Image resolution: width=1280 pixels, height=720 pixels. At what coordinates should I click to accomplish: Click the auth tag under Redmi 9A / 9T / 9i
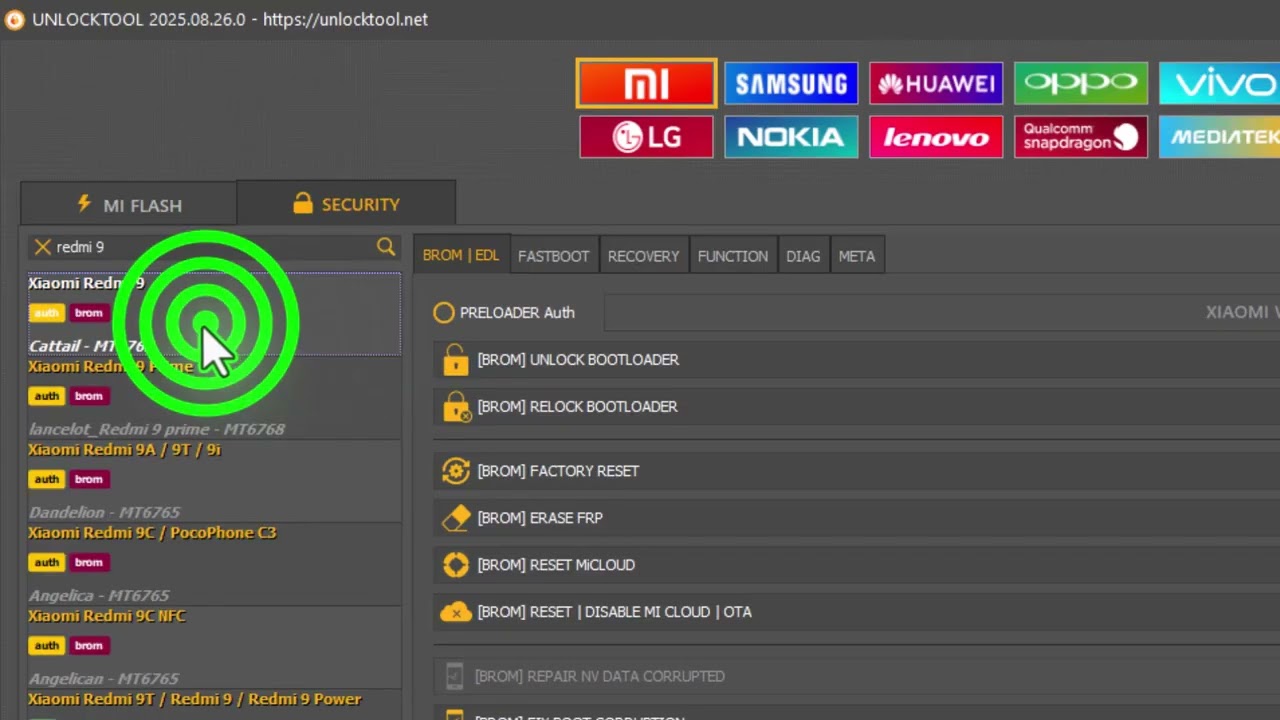tap(46, 479)
